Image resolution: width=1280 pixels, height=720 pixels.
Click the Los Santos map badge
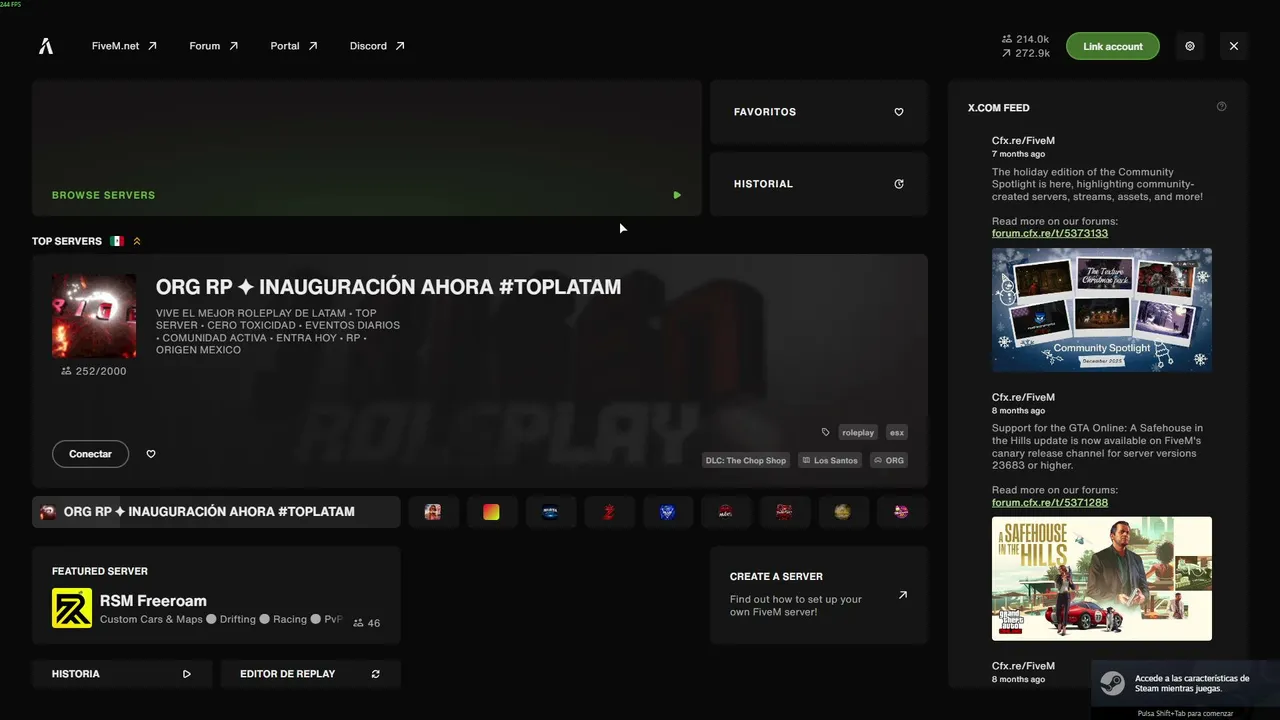pos(830,460)
